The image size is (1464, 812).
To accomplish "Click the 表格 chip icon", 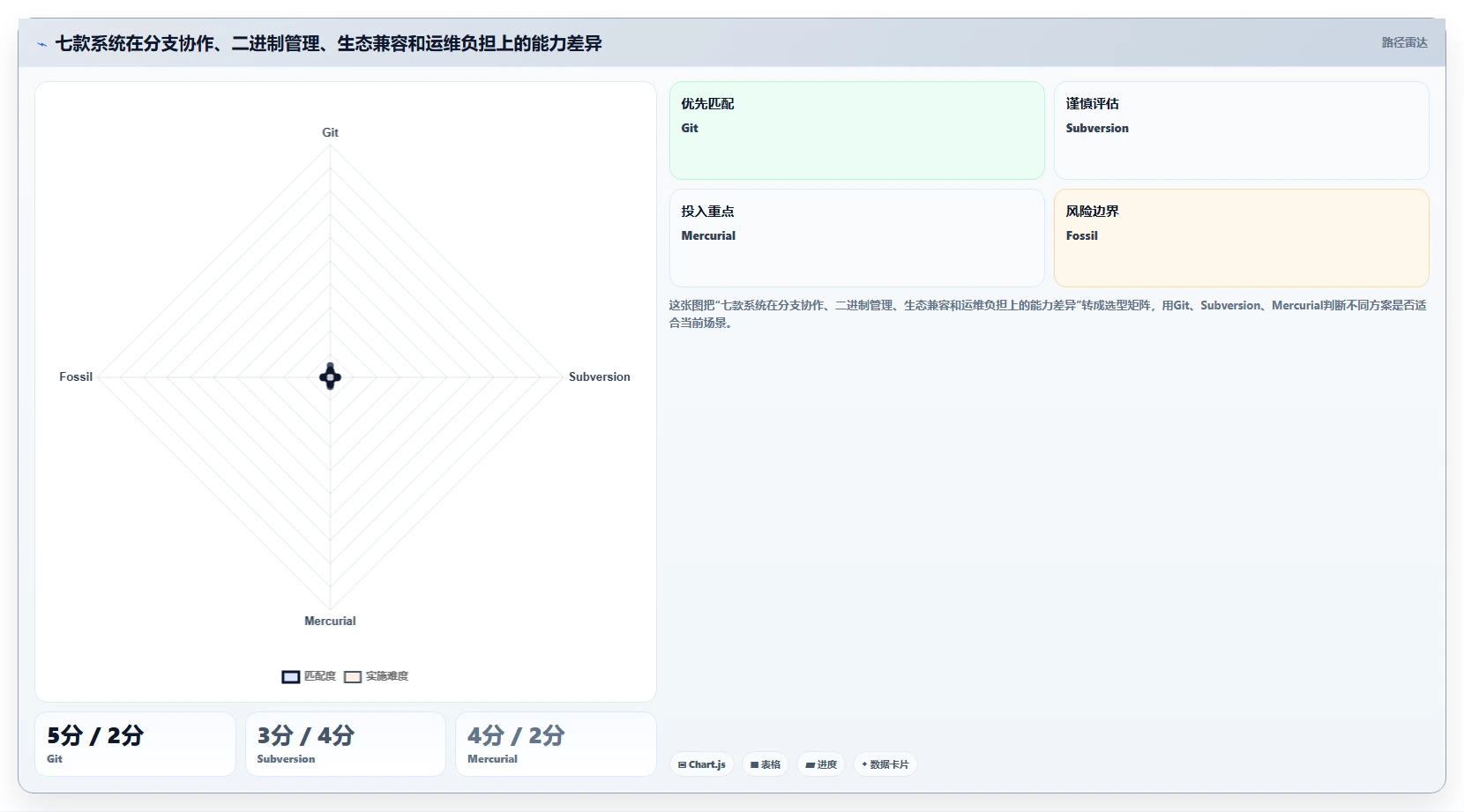I will 754,765.
